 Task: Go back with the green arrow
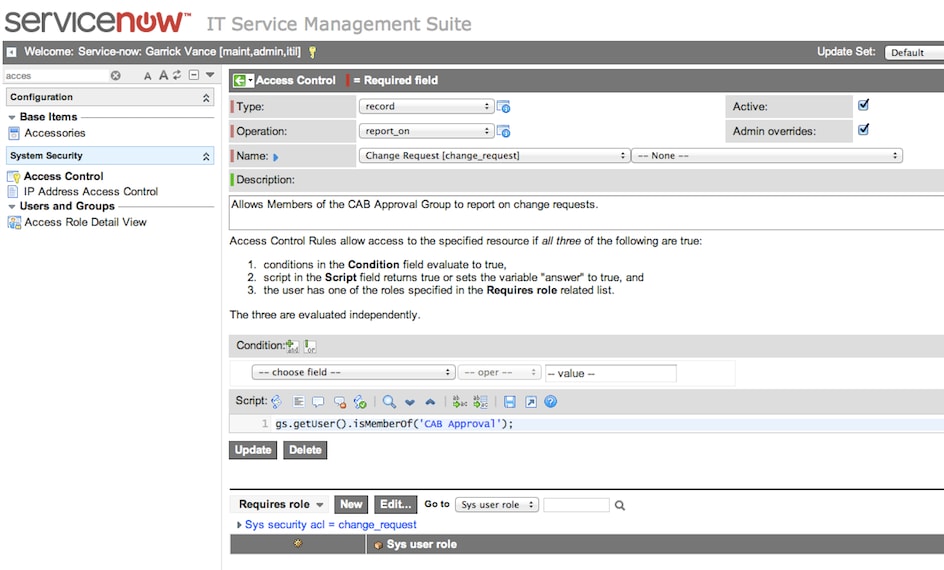(240, 81)
